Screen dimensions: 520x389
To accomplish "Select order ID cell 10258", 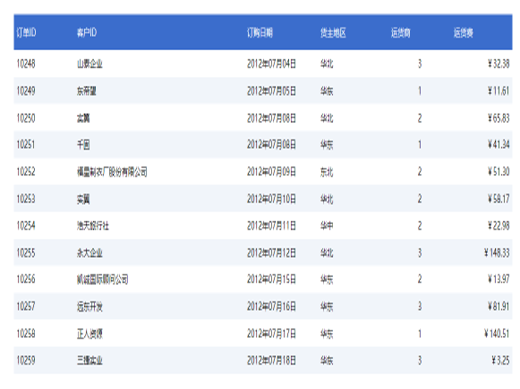I will [26, 333].
